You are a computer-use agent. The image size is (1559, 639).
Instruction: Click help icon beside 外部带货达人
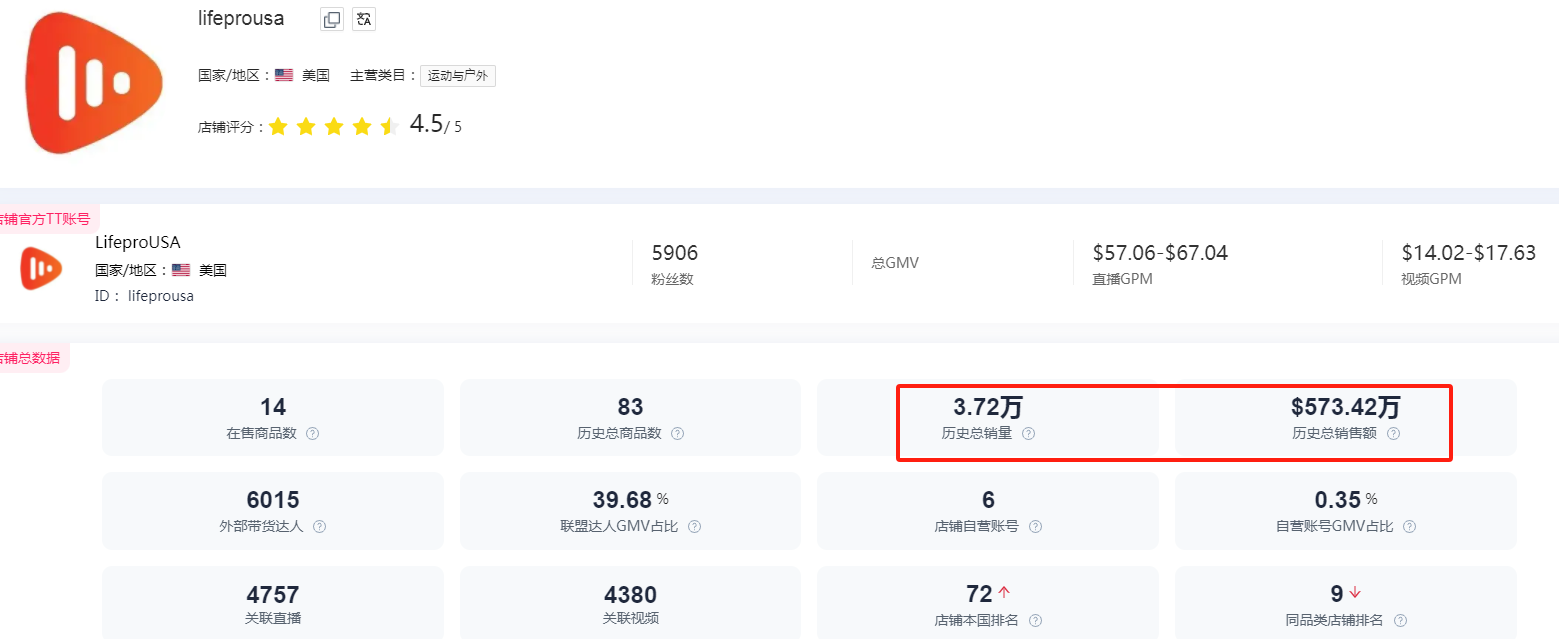tap(320, 526)
